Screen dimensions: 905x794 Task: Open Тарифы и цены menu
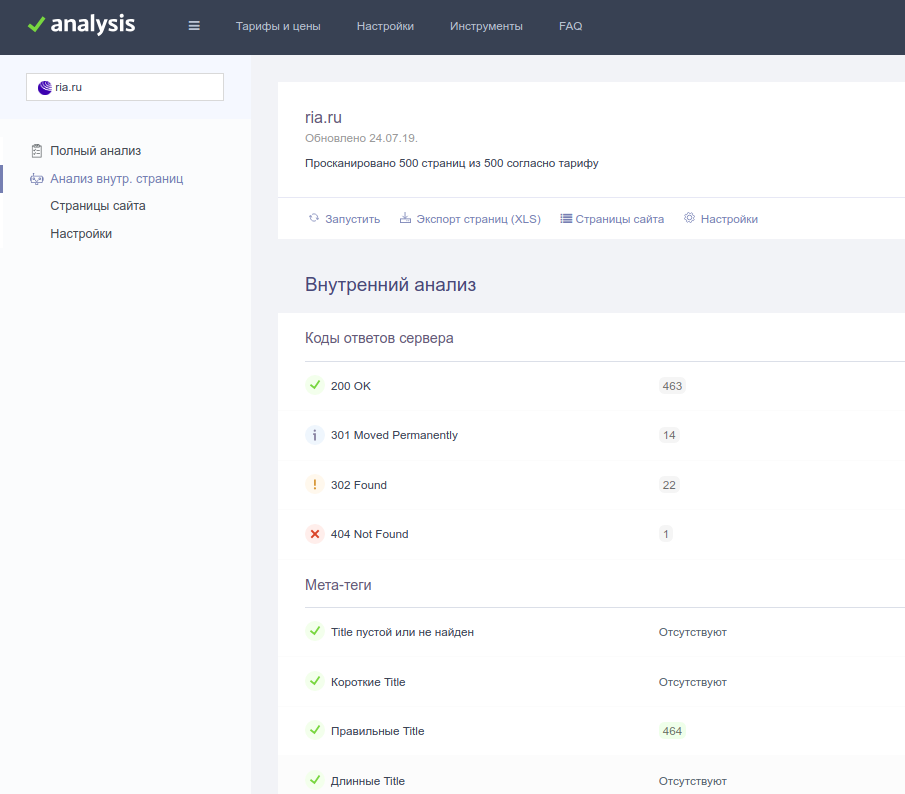[278, 26]
